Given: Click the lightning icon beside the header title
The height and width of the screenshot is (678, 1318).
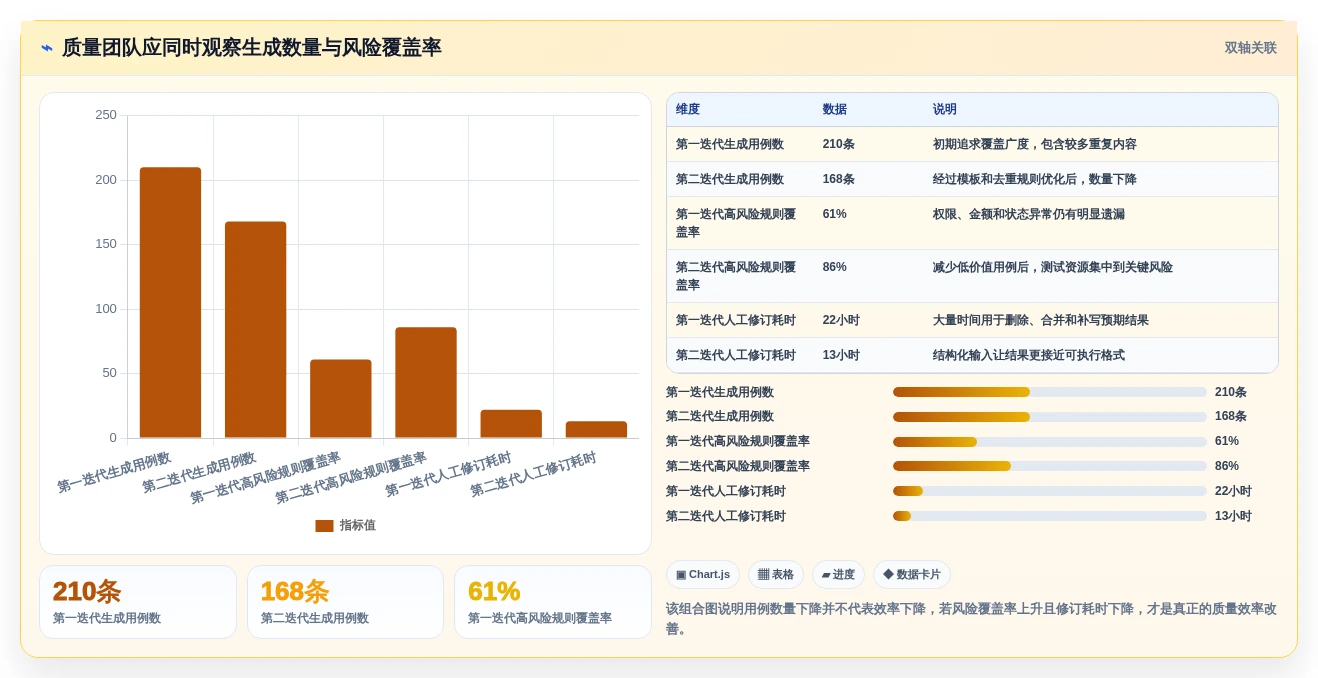Looking at the screenshot, I should (x=47, y=48).
